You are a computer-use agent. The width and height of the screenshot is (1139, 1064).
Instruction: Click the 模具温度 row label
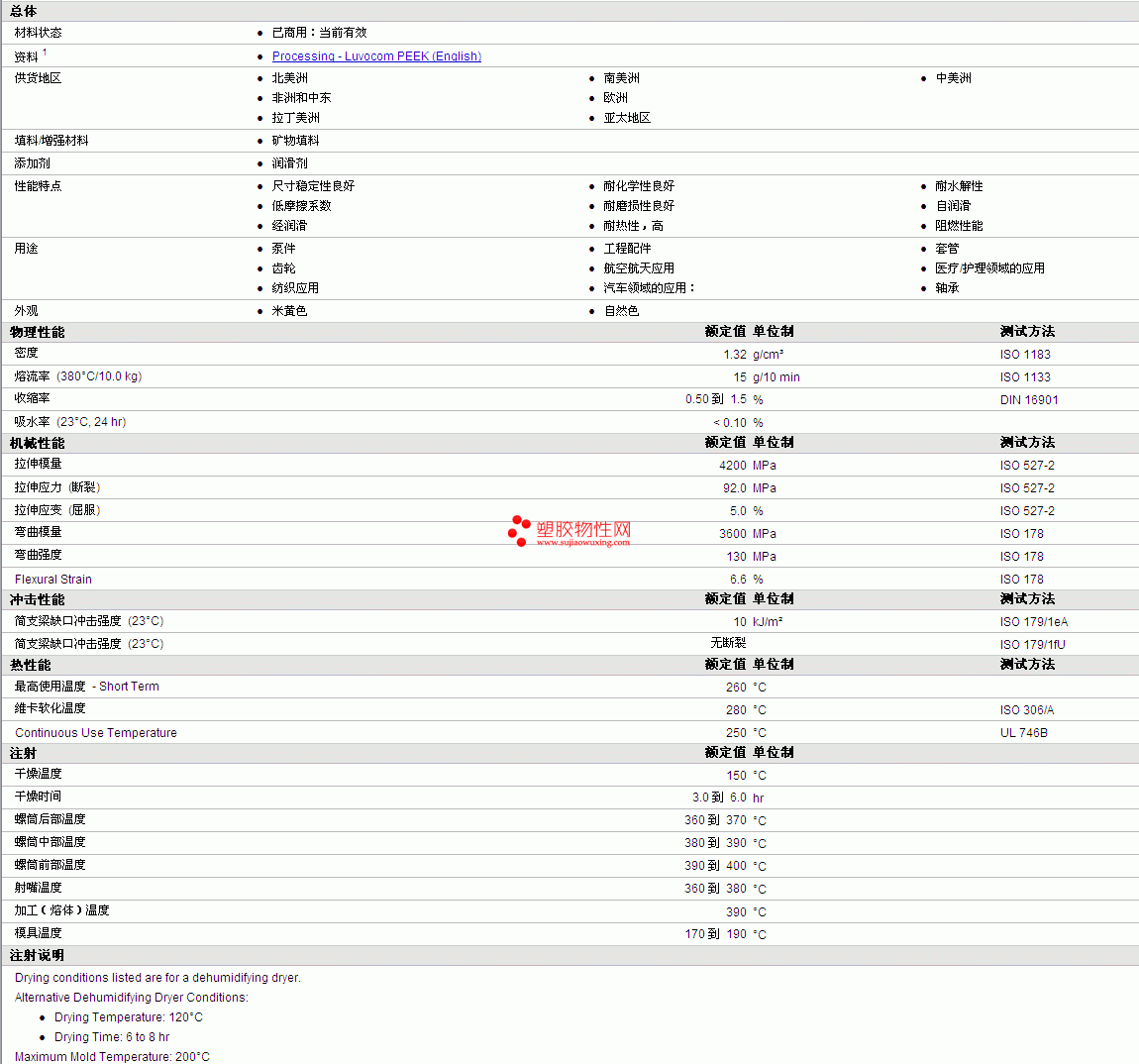point(38,933)
